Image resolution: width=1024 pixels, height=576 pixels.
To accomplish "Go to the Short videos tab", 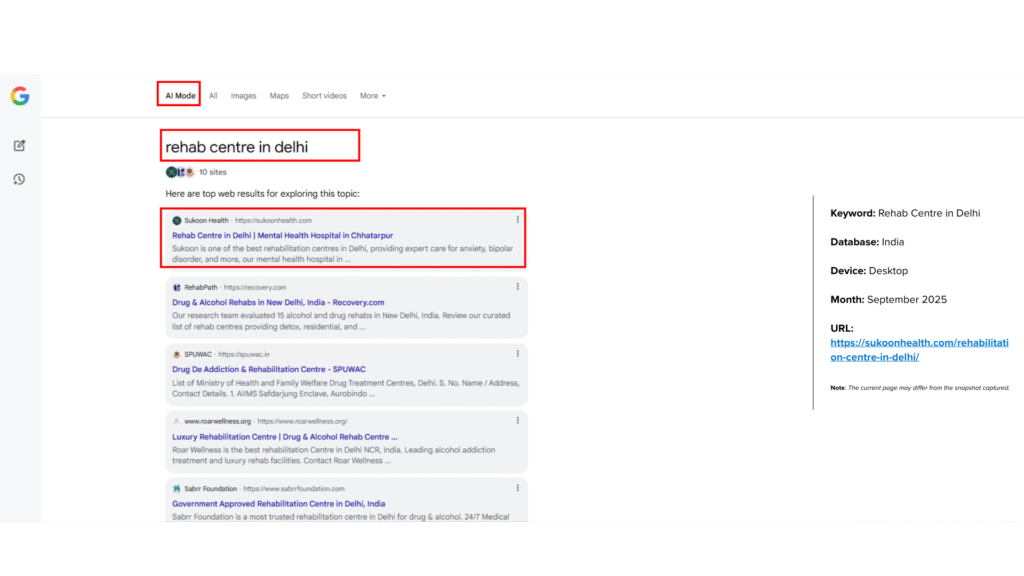I will (324, 96).
